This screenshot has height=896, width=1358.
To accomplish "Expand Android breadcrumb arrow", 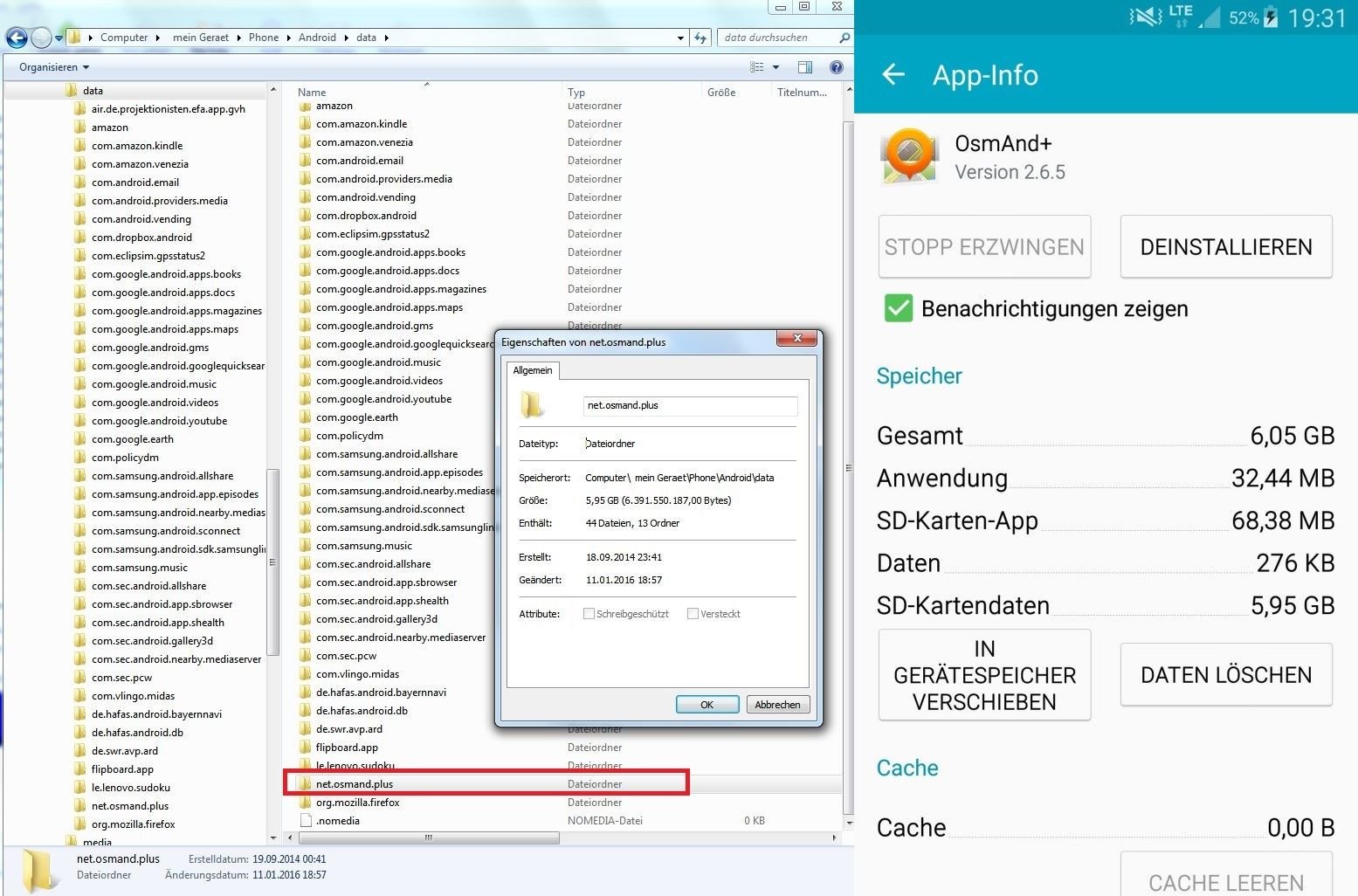I will [x=346, y=38].
